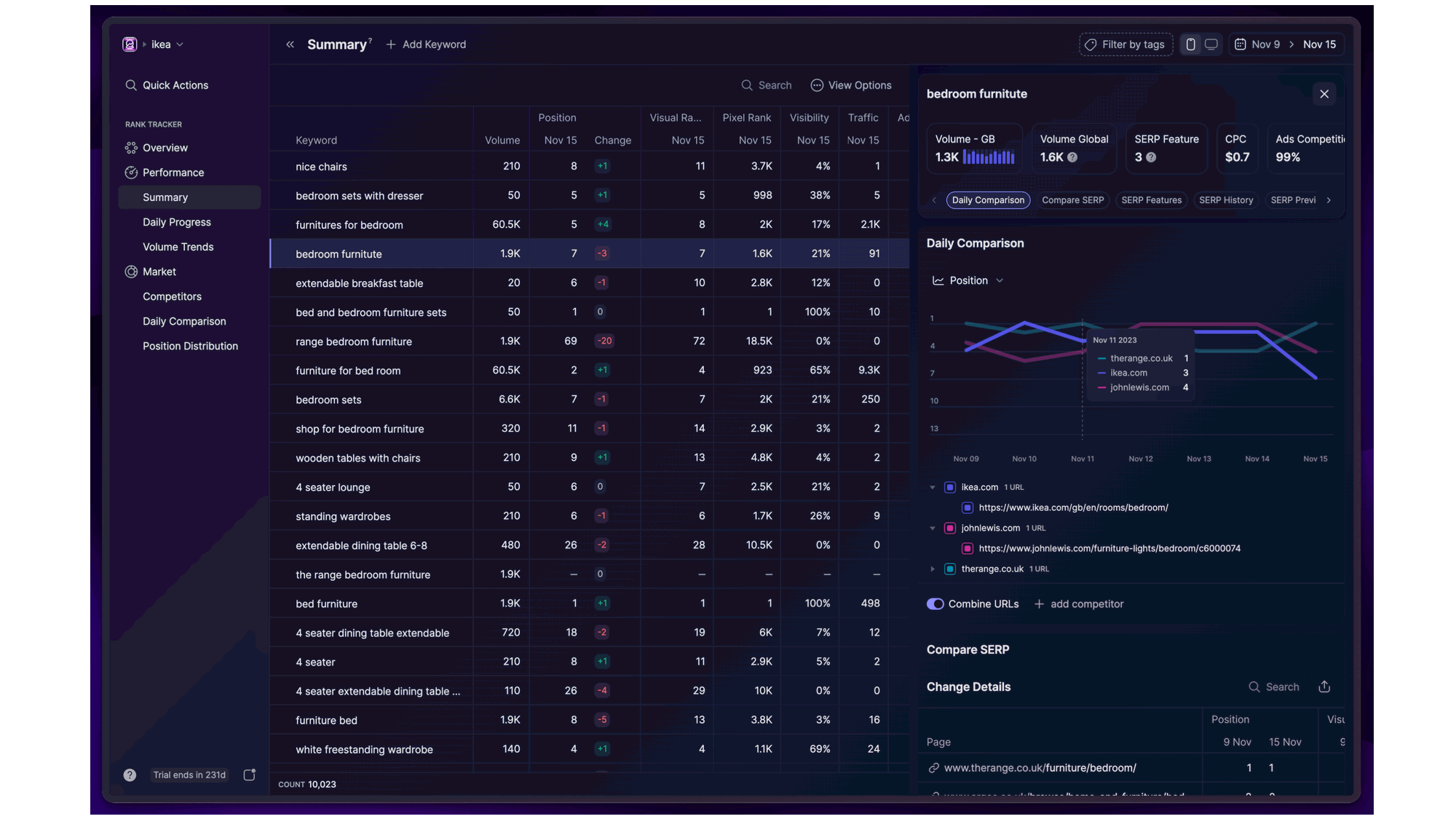Open the SERP History tab
Viewport: 1456px width, 819px height.
point(1225,200)
